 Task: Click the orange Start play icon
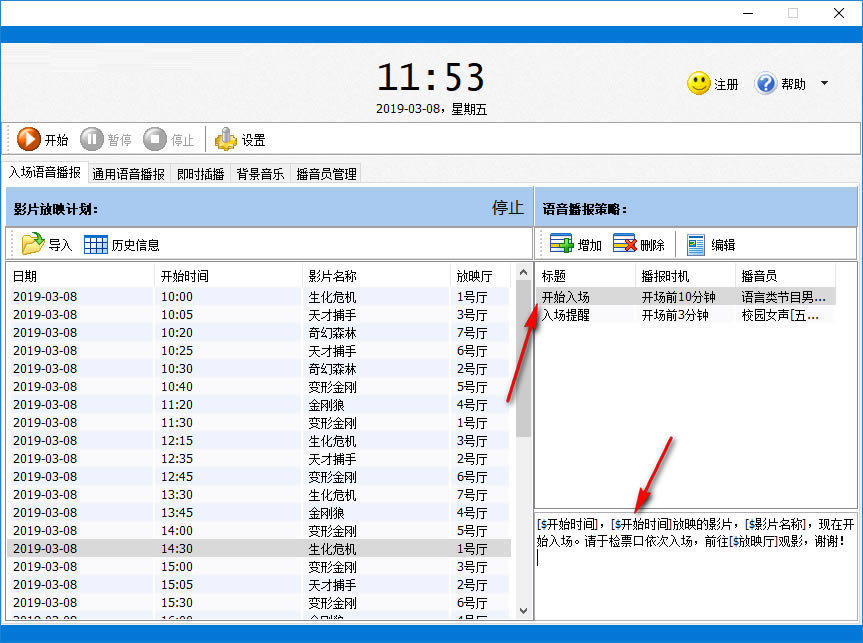(29, 140)
